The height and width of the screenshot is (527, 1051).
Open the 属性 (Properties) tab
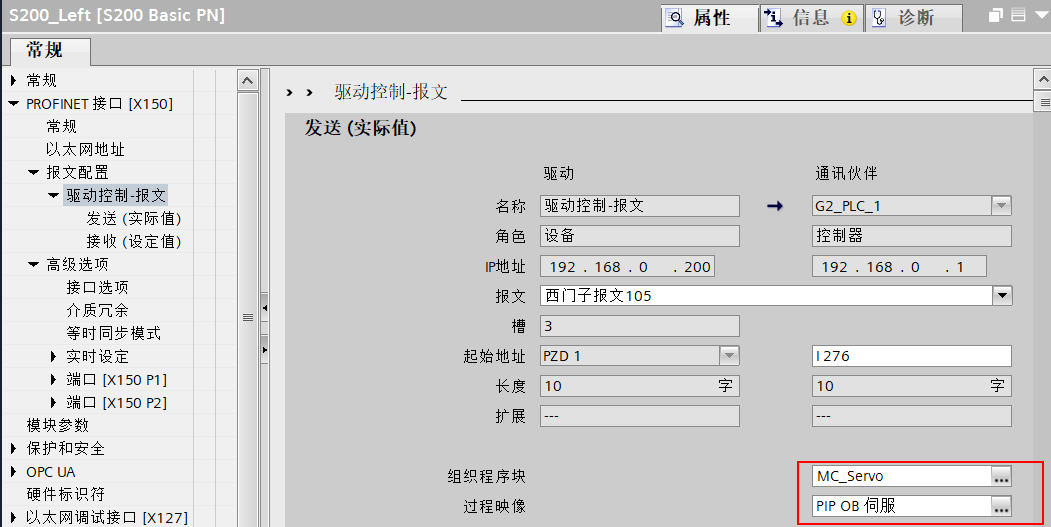tap(710, 17)
